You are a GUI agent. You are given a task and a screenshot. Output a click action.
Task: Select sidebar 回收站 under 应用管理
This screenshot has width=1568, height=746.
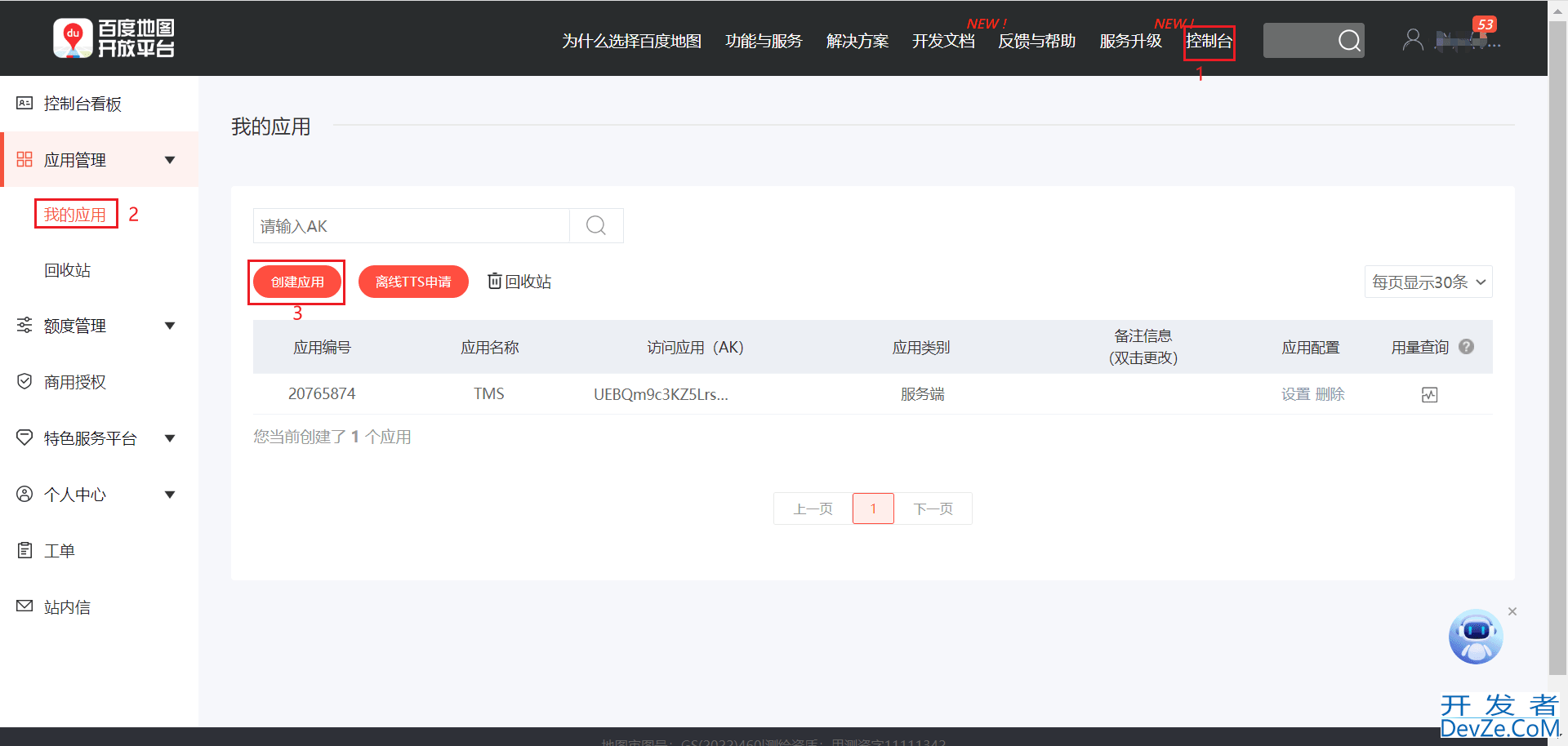click(68, 270)
